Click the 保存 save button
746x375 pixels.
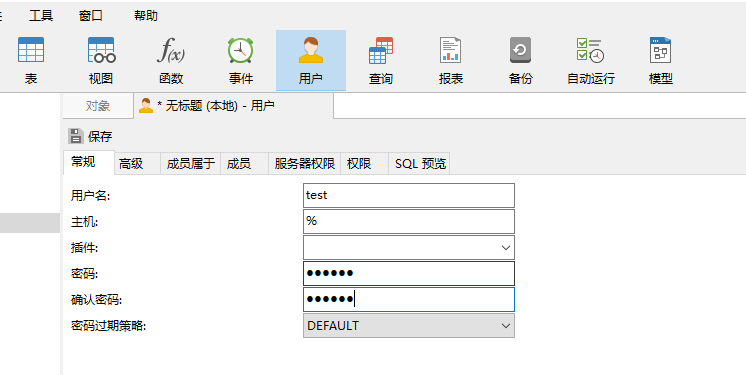[x=90, y=137]
